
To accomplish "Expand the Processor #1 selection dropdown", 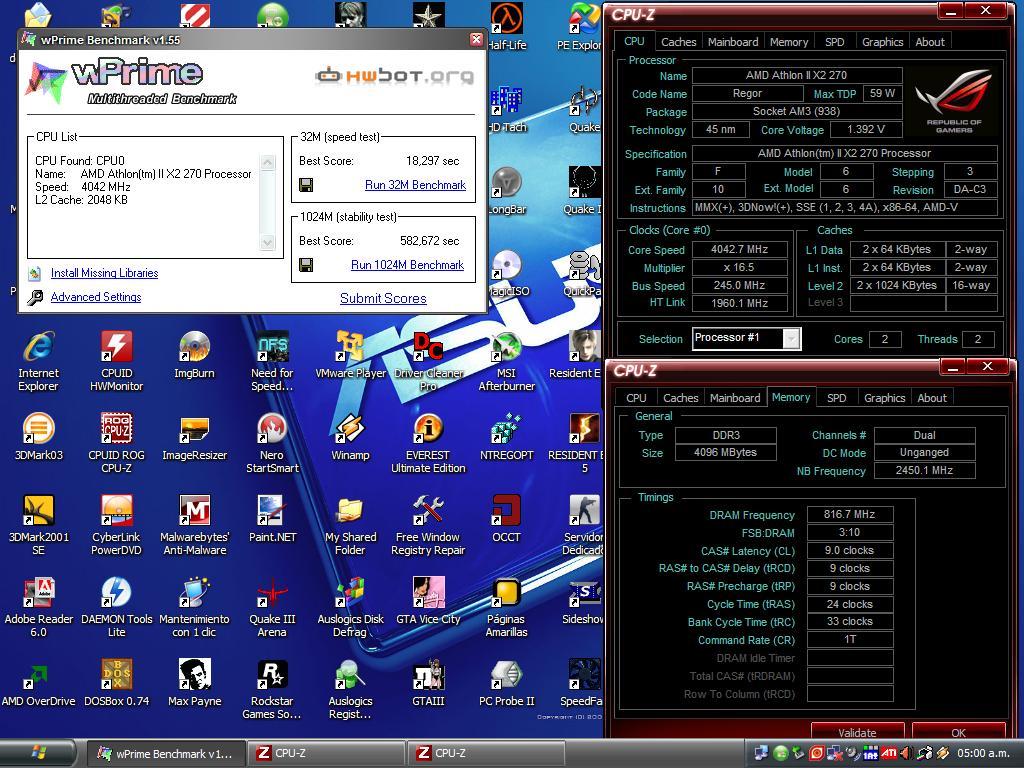I will coord(792,338).
